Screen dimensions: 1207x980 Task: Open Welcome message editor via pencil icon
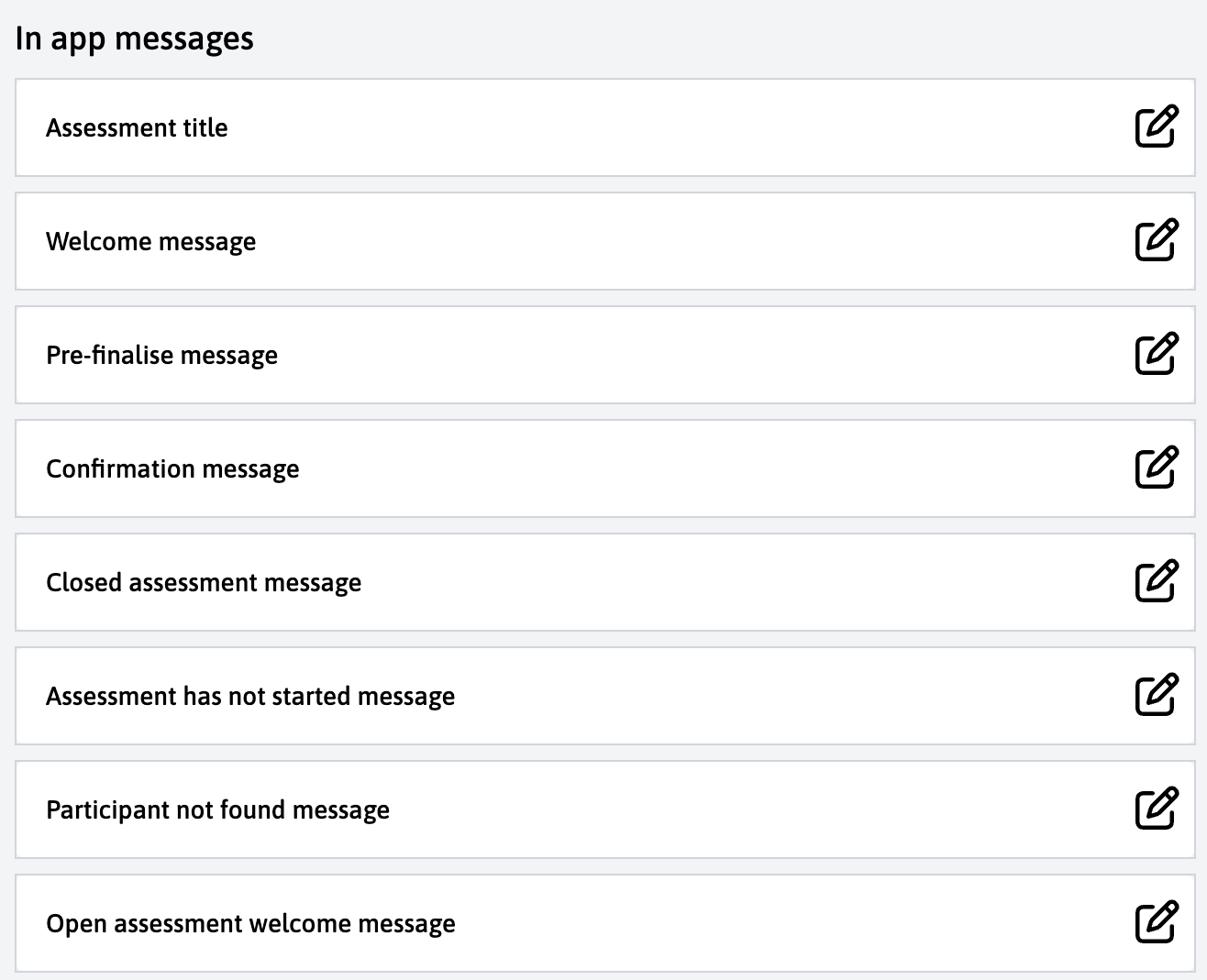click(1156, 241)
